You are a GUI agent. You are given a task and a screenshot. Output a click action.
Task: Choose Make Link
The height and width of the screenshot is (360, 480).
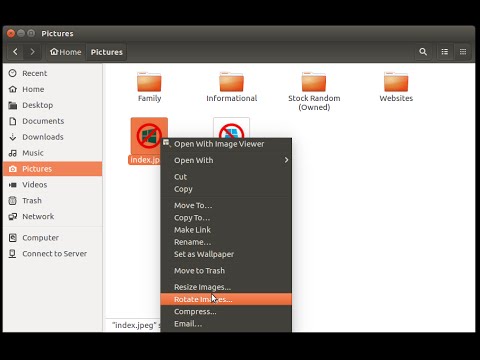pos(226,230)
